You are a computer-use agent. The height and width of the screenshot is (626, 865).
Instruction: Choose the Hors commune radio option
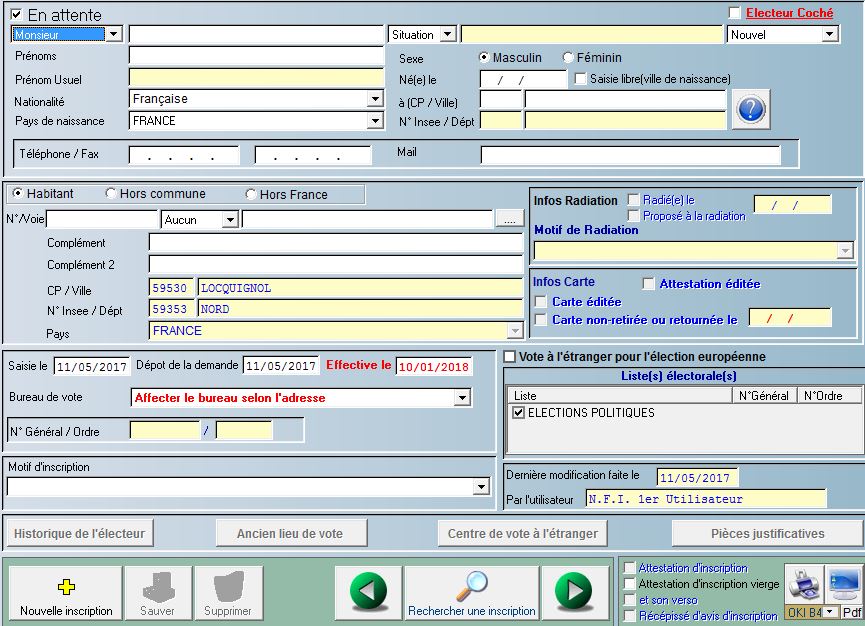point(111,194)
